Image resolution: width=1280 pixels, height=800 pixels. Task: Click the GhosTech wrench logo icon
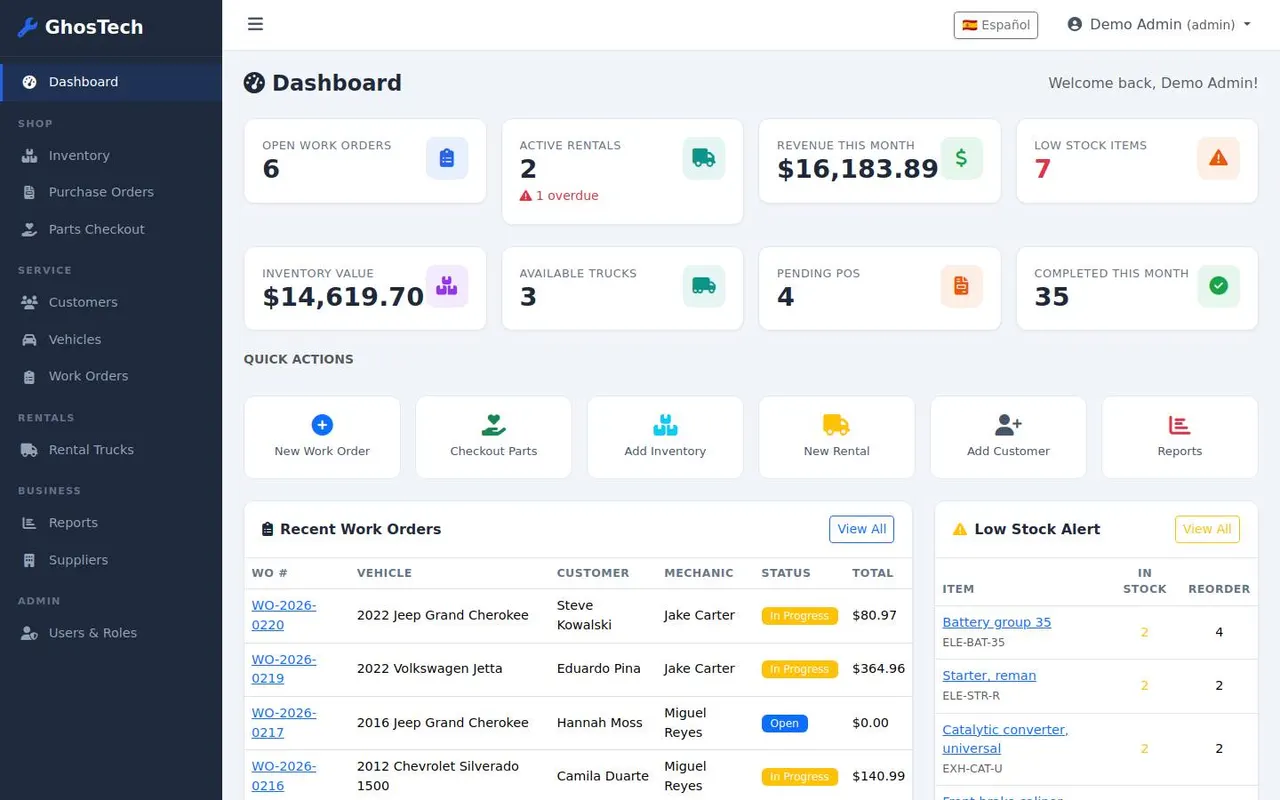click(28, 27)
